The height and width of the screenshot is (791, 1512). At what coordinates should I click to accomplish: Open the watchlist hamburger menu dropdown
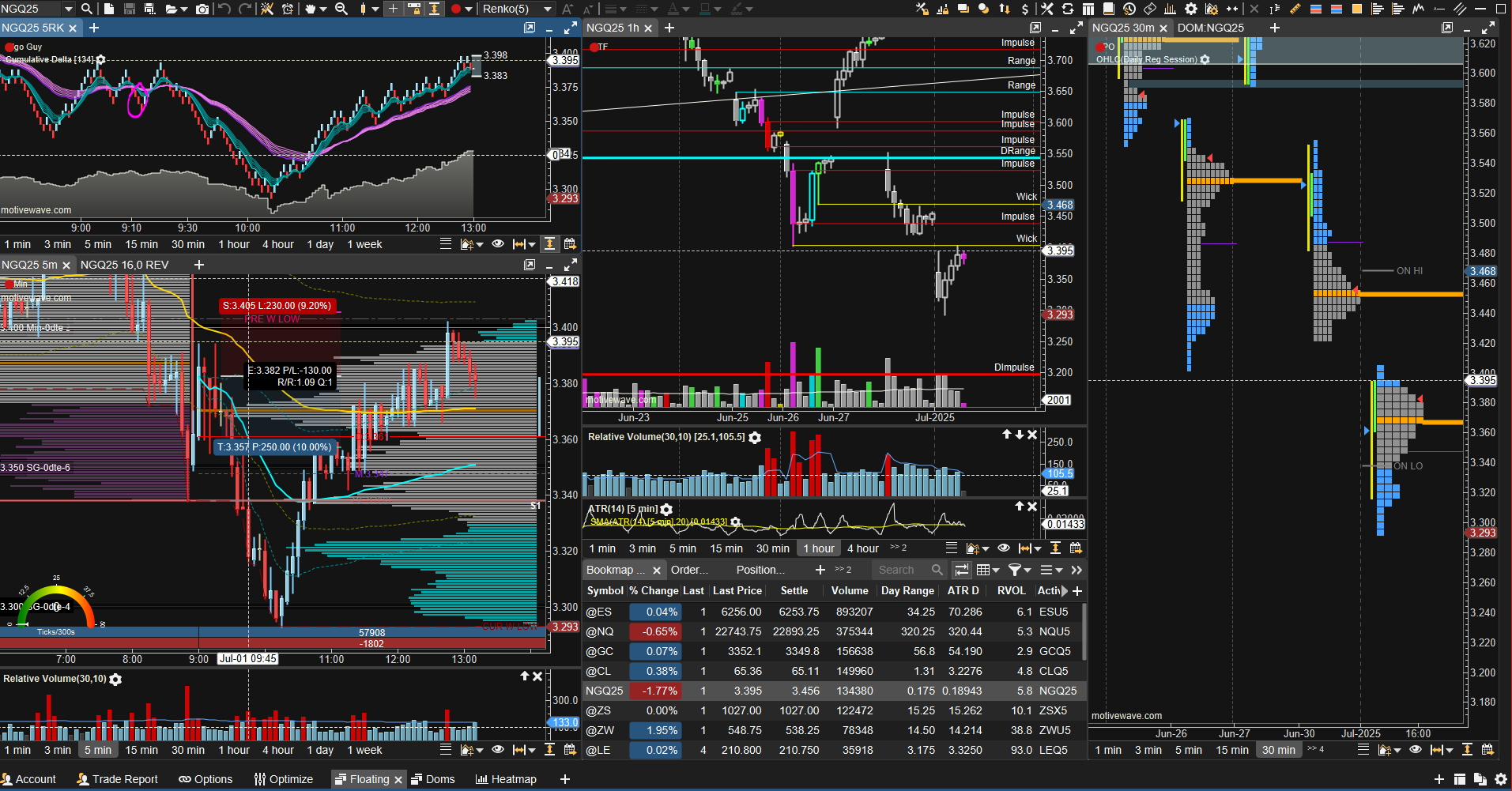1052,570
